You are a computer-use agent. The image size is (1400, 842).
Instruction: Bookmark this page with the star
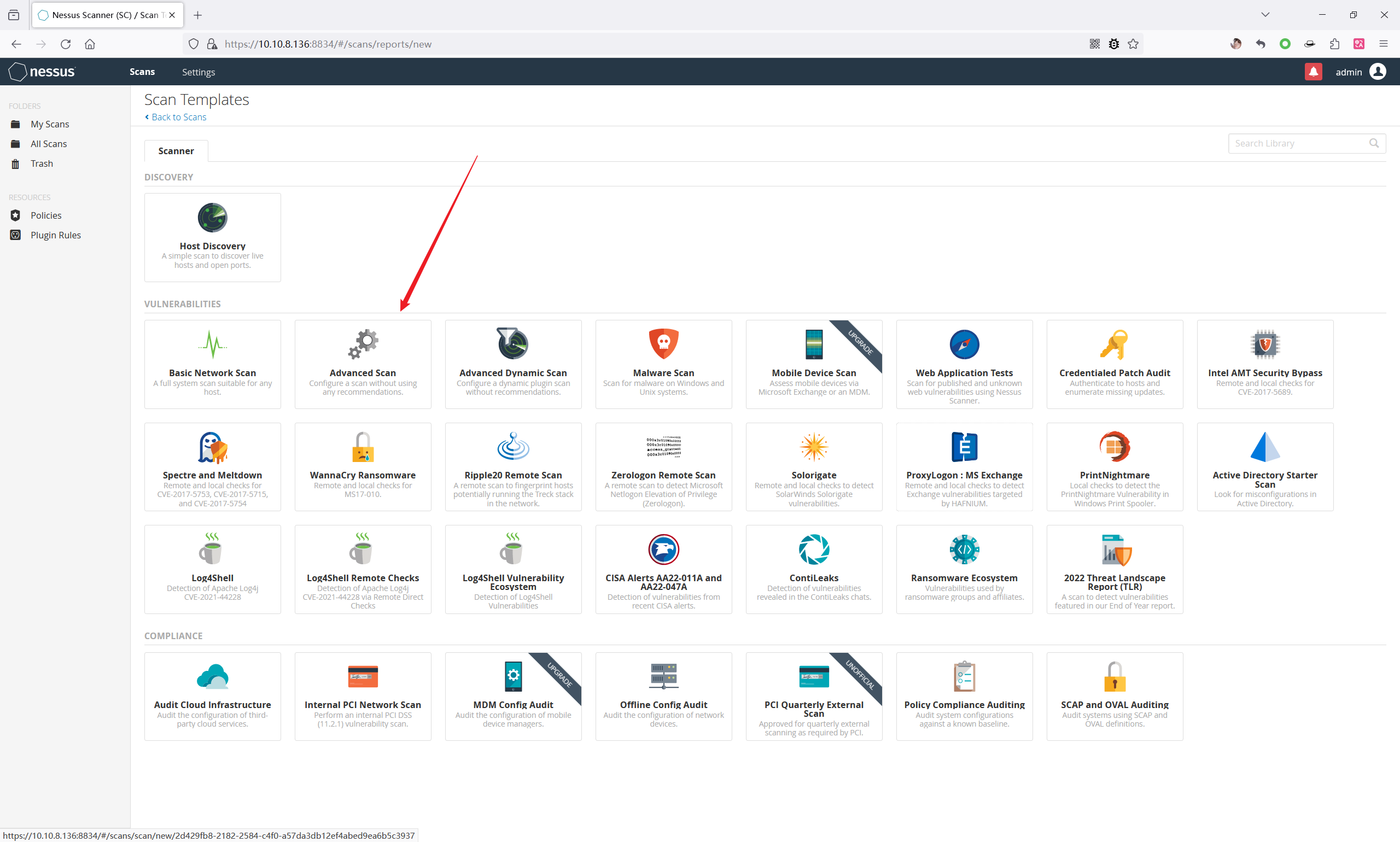coord(1133,44)
